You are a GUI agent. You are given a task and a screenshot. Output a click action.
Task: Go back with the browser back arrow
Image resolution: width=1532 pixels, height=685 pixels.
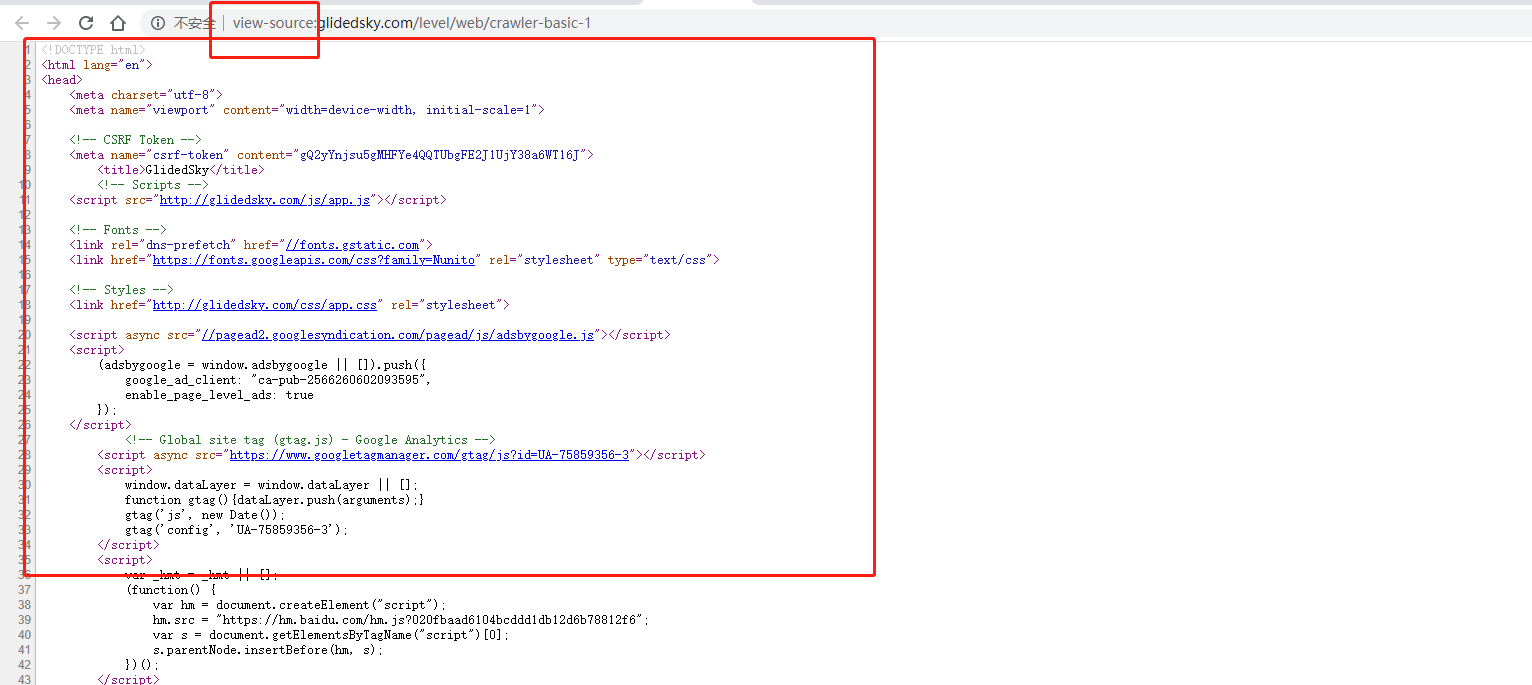(x=22, y=23)
